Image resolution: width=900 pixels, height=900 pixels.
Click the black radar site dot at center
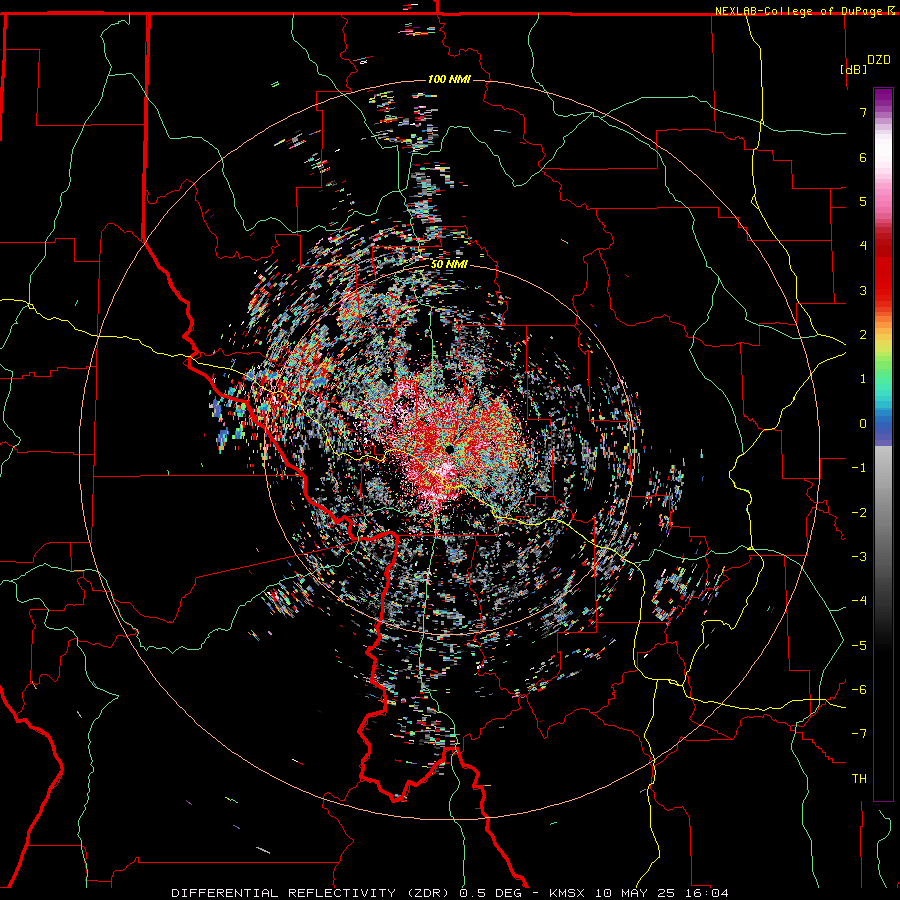pos(449,449)
